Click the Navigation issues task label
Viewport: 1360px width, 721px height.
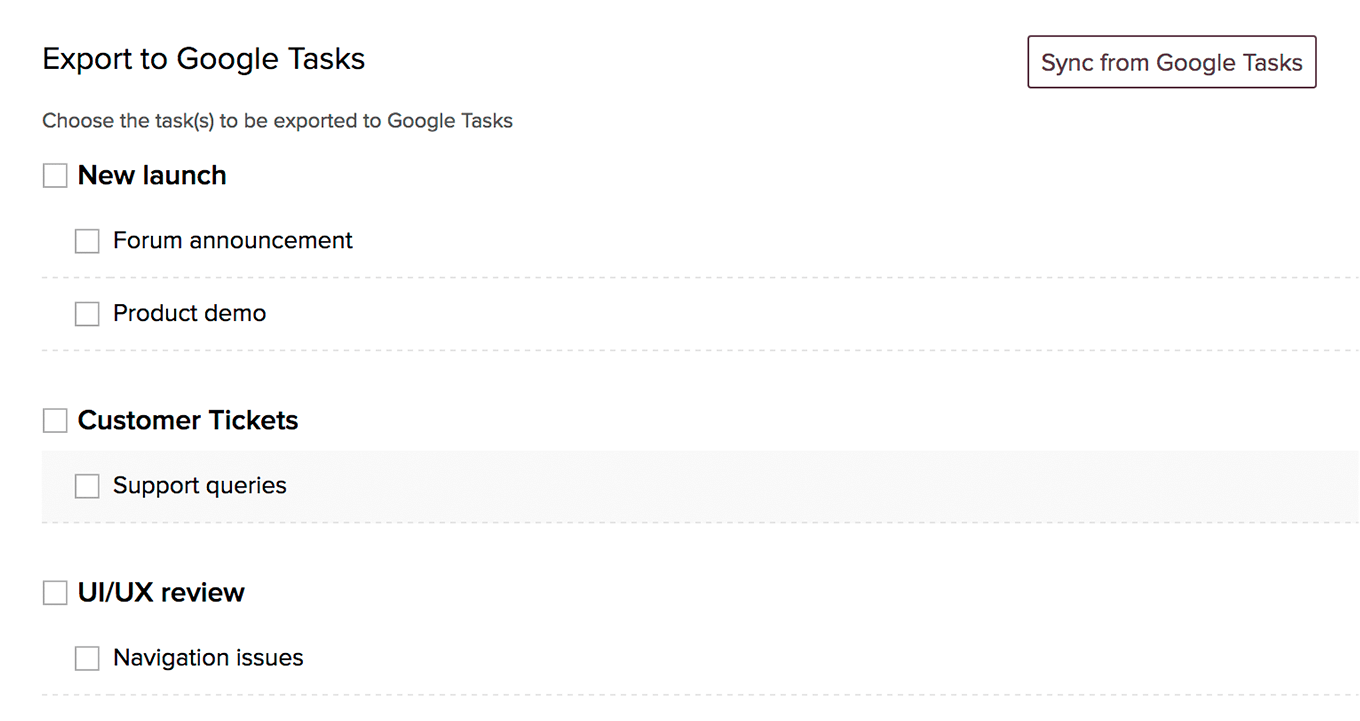[x=208, y=657]
